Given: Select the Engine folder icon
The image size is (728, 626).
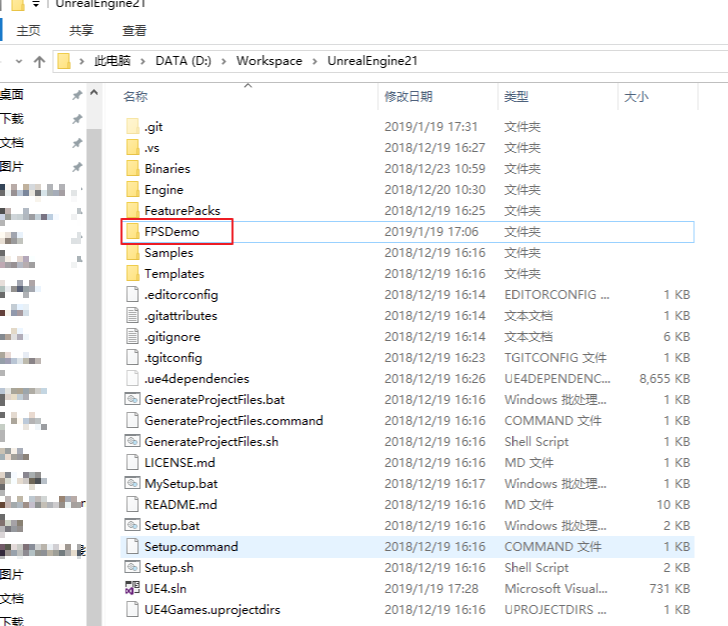Looking at the screenshot, I should [x=133, y=189].
